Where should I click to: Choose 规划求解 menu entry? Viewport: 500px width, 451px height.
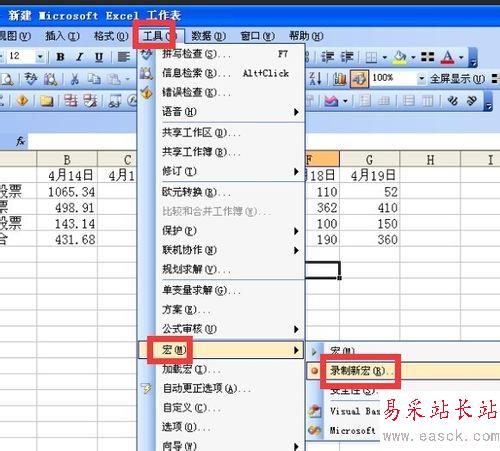click(x=221, y=269)
